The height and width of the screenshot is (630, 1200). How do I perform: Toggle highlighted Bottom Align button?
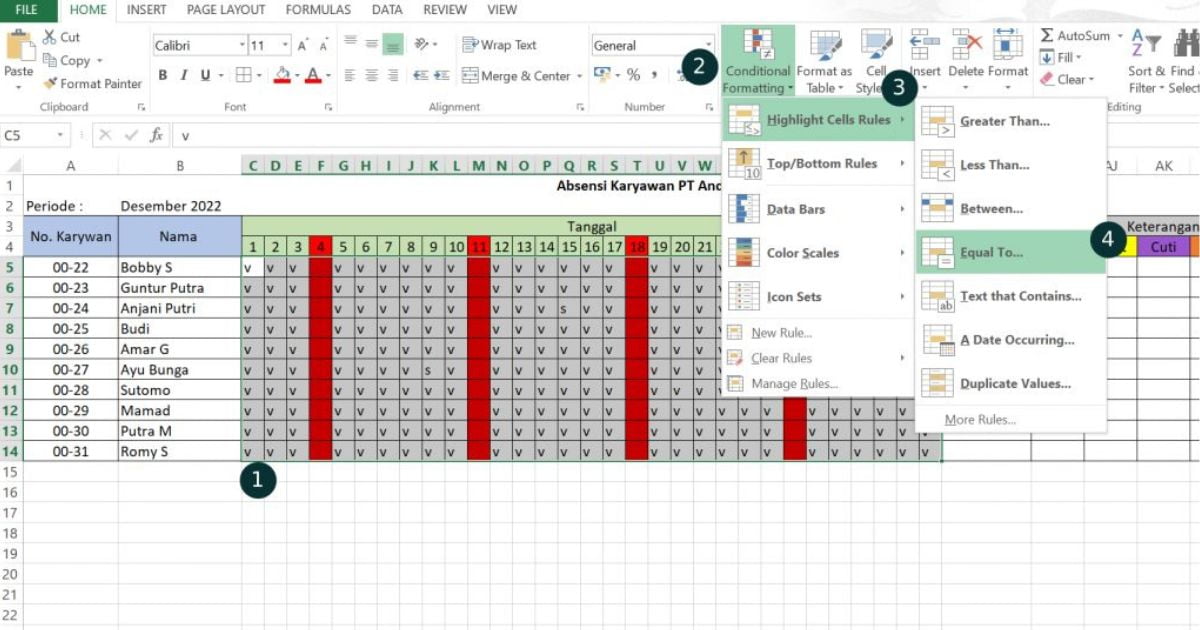[x=393, y=44]
